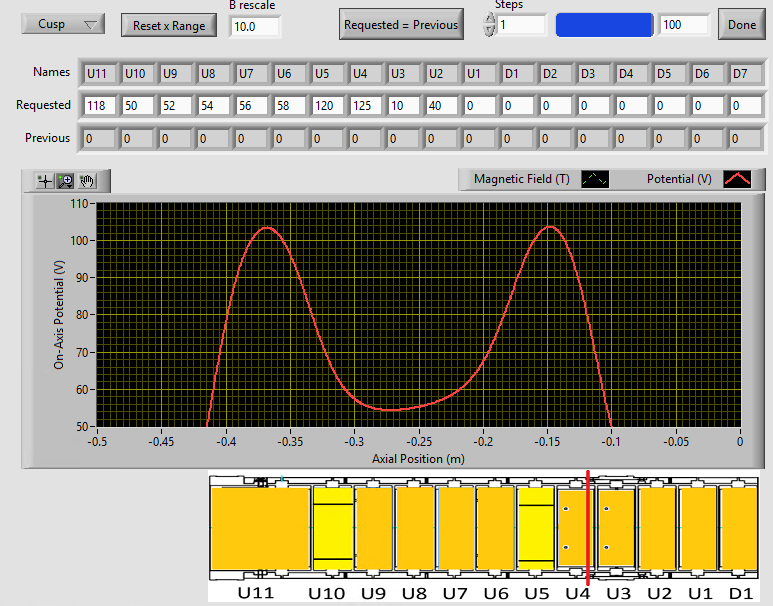
Task: Click the U5 electrode in the trap diagram
Action: click(x=535, y=528)
